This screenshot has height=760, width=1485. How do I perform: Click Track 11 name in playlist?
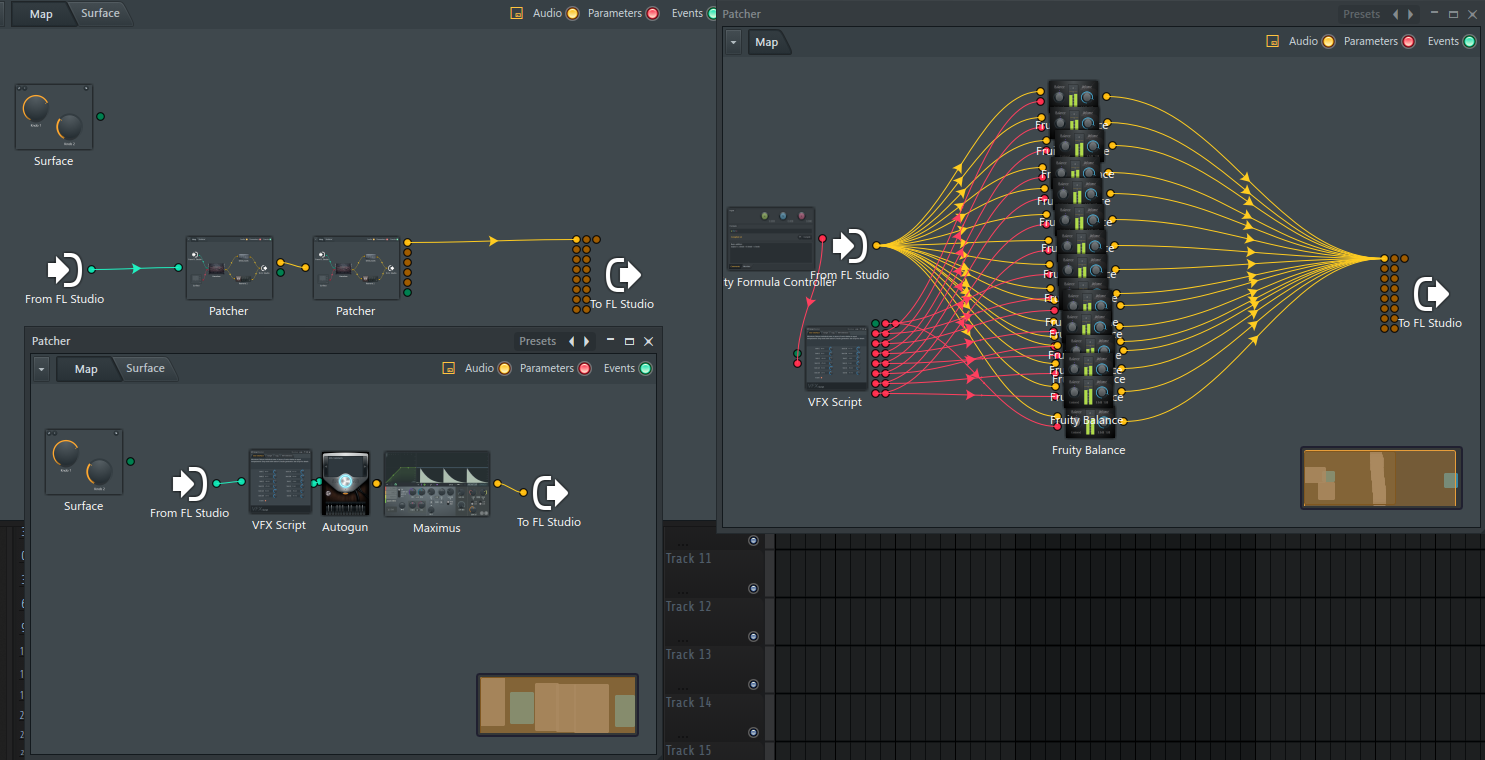[689, 558]
